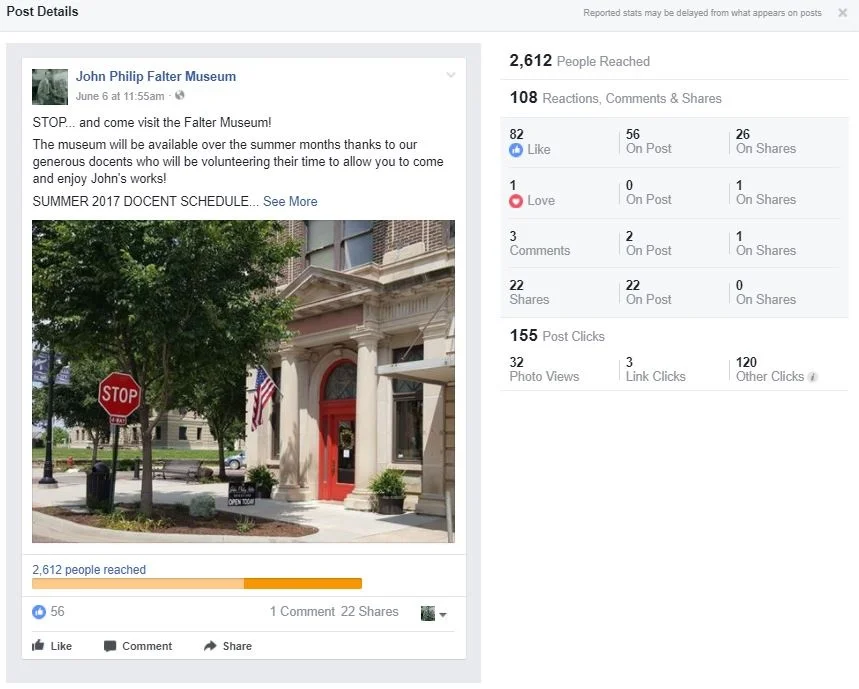Screen dimensions: 859x689
Task: Click the reported stats delay notice
Action: [702, 13]
